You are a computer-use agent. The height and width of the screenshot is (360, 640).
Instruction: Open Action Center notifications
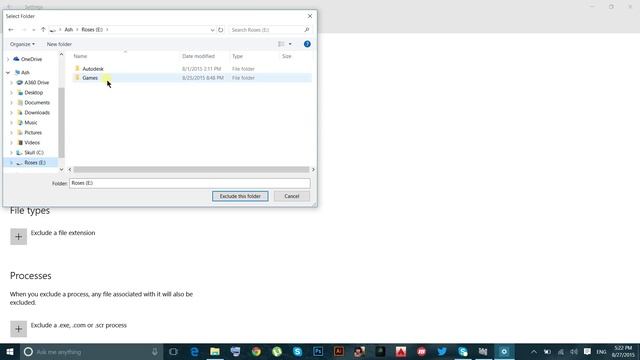point(587,352)
